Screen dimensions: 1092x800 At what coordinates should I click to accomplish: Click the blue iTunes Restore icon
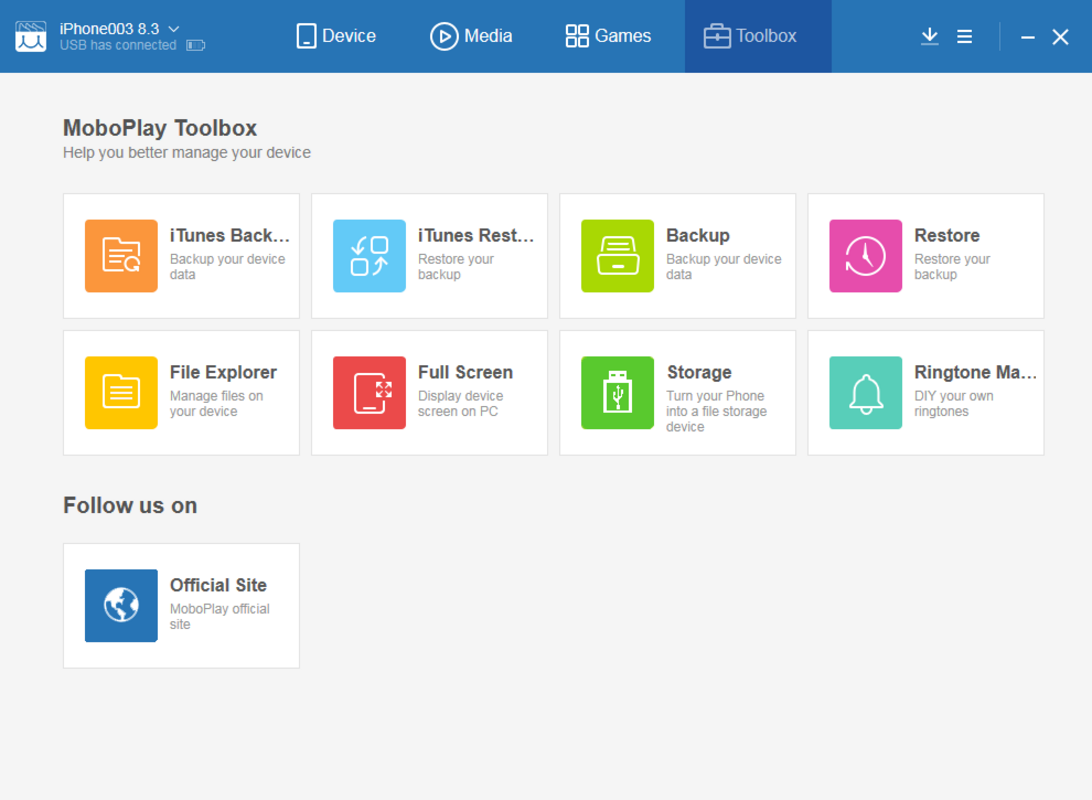[369, 256]
